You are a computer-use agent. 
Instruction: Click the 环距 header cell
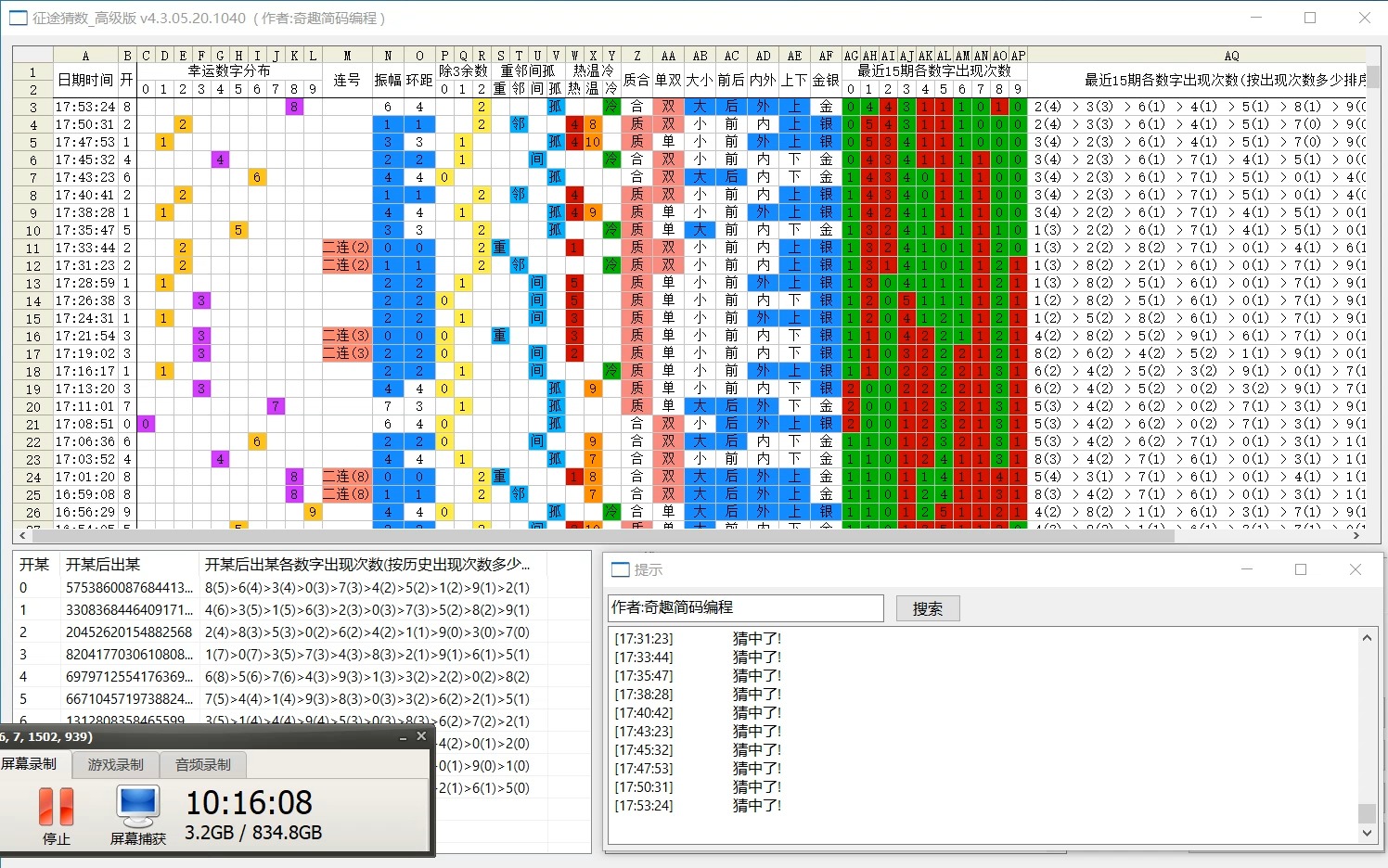coord(419,80)
